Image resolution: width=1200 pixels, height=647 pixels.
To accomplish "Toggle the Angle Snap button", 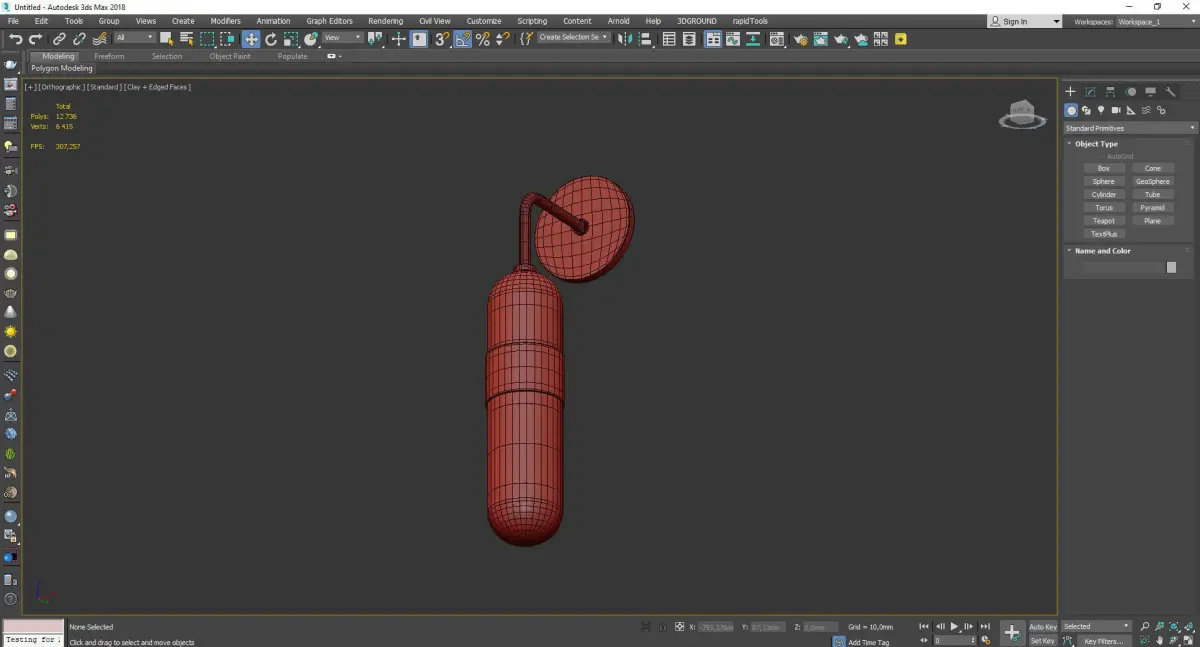I will click(462, 39).
